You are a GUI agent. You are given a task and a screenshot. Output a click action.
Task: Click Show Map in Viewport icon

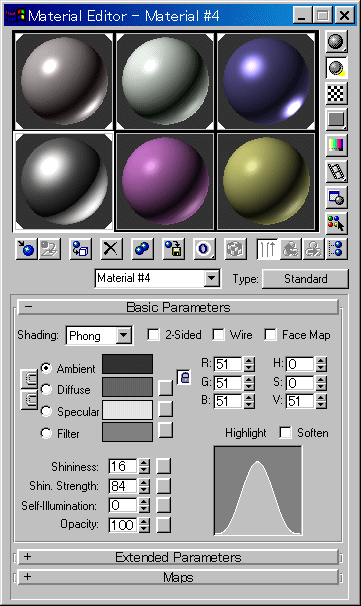pos(235,249)
